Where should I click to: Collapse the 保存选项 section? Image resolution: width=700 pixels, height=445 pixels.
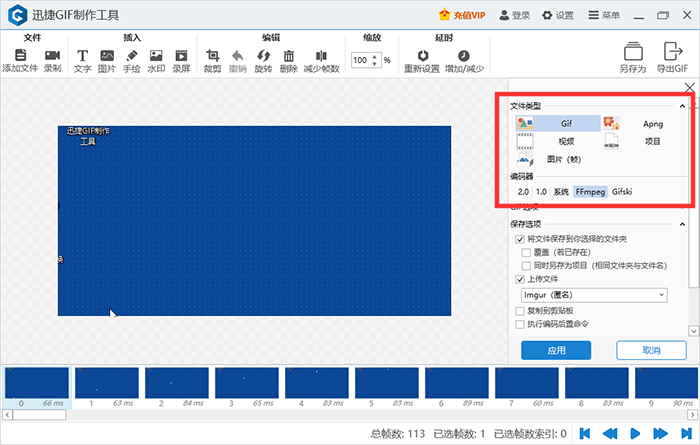[681, 224]
